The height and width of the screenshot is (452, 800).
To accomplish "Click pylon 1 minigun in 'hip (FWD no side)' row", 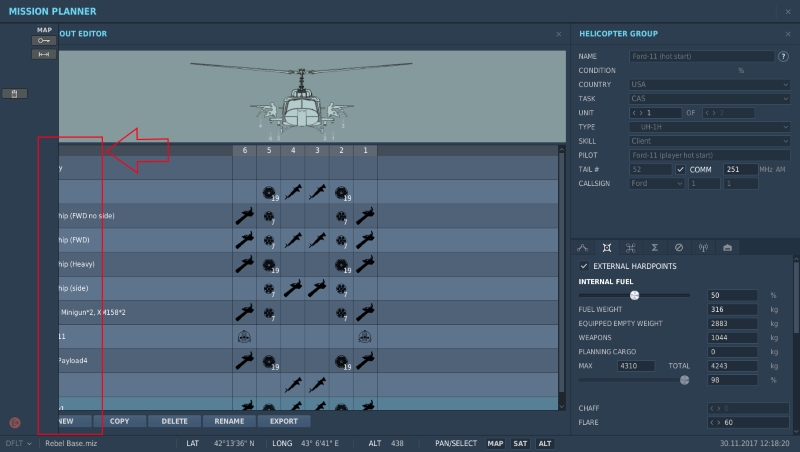I will coord(365,216).
